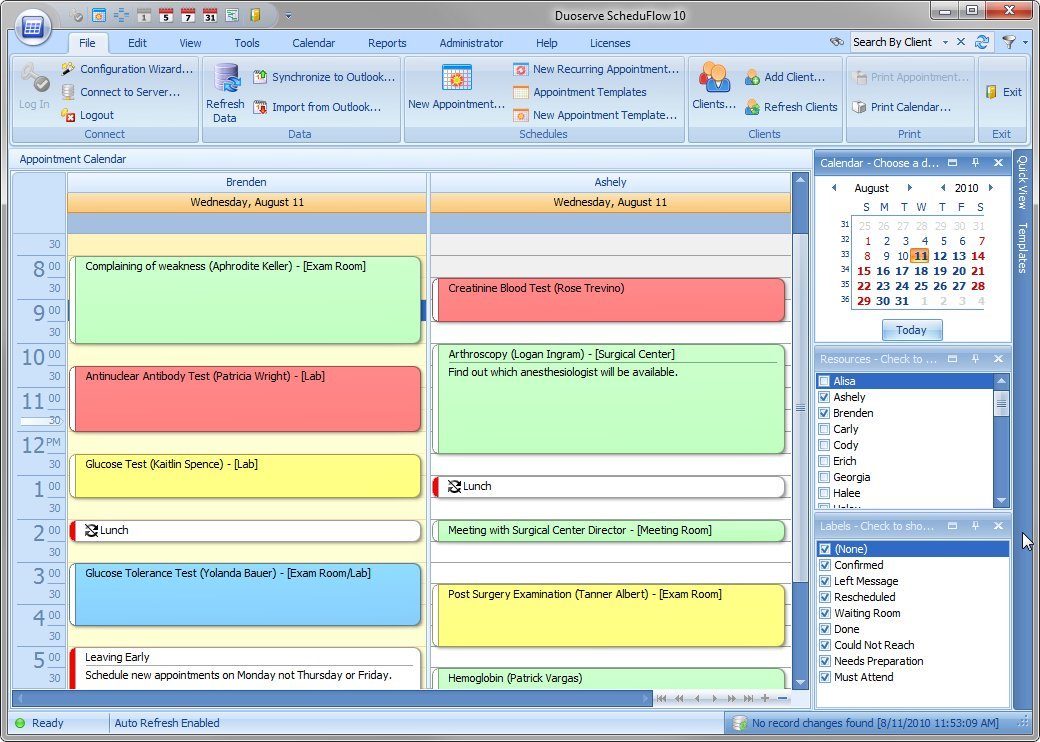Uncheck the Ashely resource
Viewport: 1040px width, 742px height.
click(x=826, y=396)
